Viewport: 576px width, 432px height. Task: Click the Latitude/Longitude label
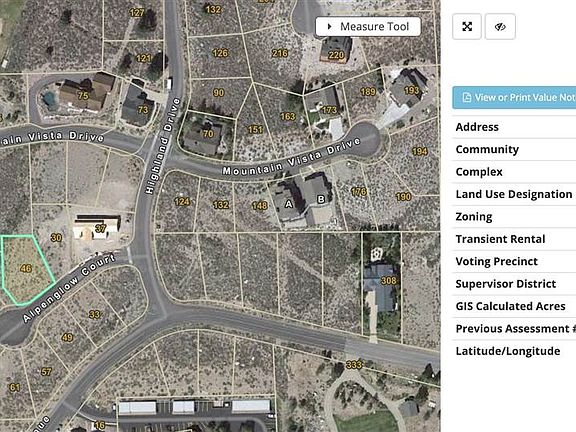[x=508, y=351]
